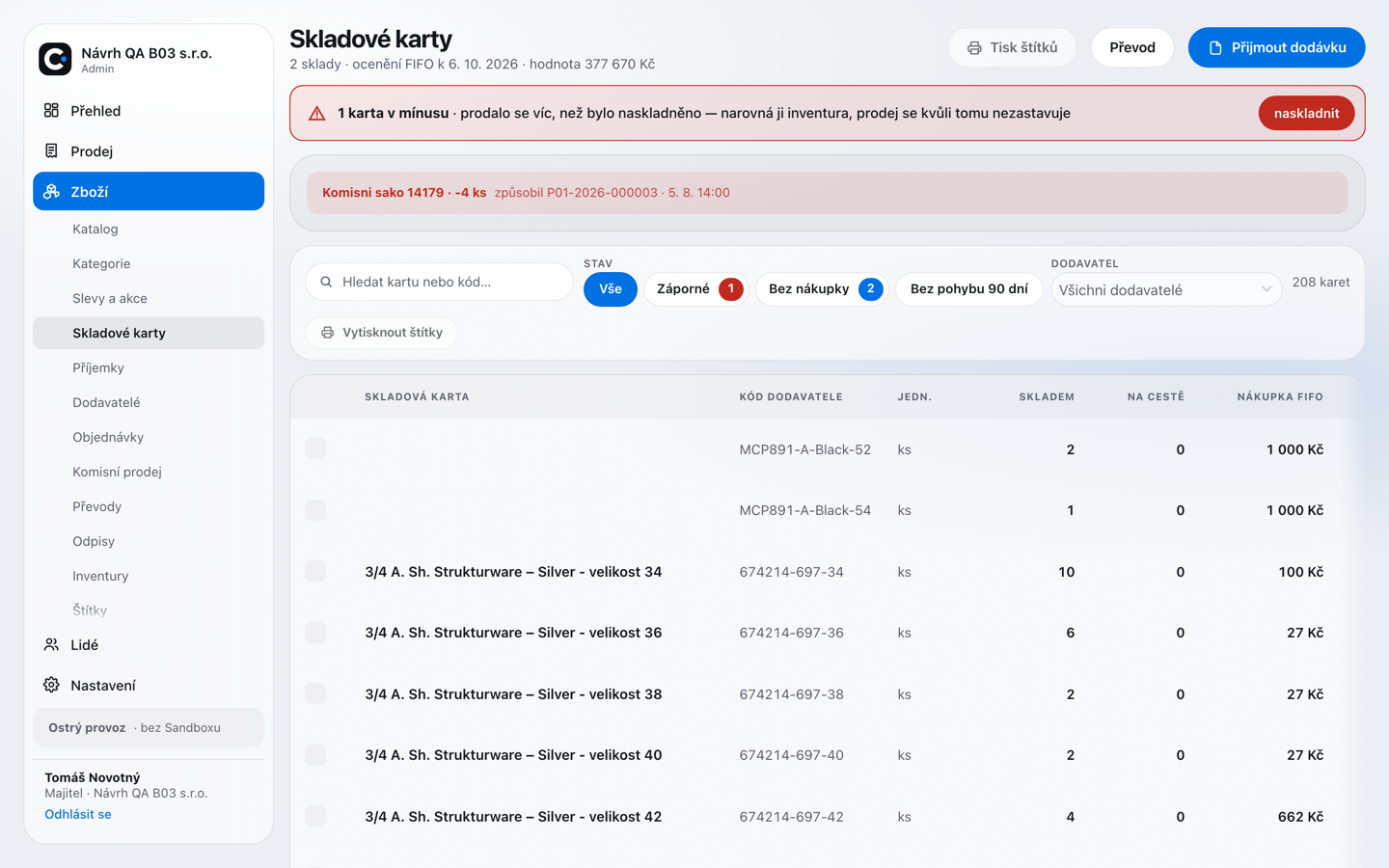Click supplier code 674214-697-42

coord(792,817)
